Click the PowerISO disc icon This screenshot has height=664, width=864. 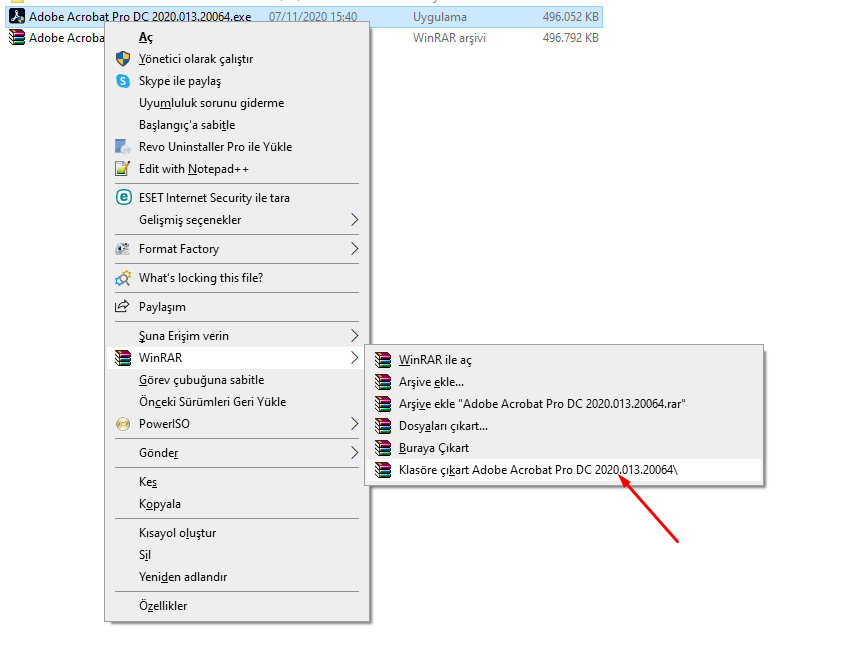[123, 424]
